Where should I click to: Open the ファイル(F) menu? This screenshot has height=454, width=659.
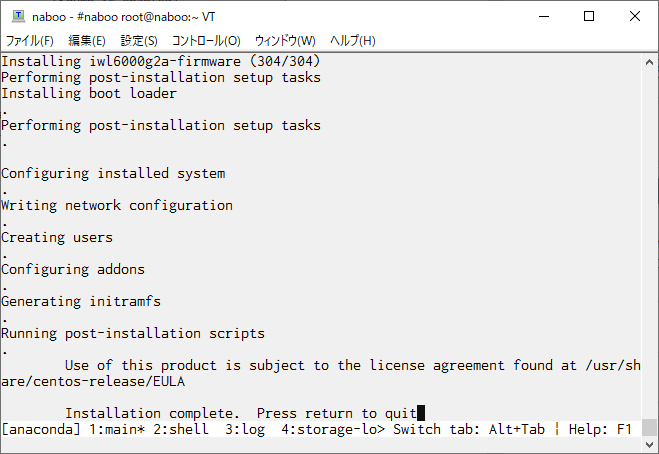(29, 41)
